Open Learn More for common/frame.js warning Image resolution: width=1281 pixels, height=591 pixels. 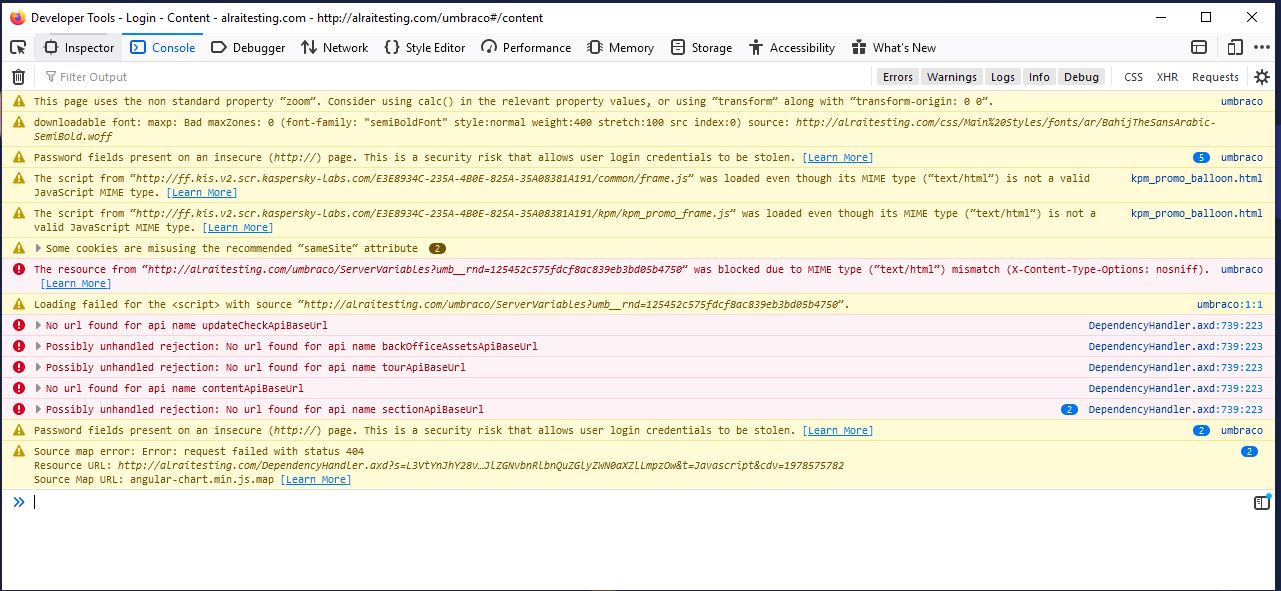point(202,192)
